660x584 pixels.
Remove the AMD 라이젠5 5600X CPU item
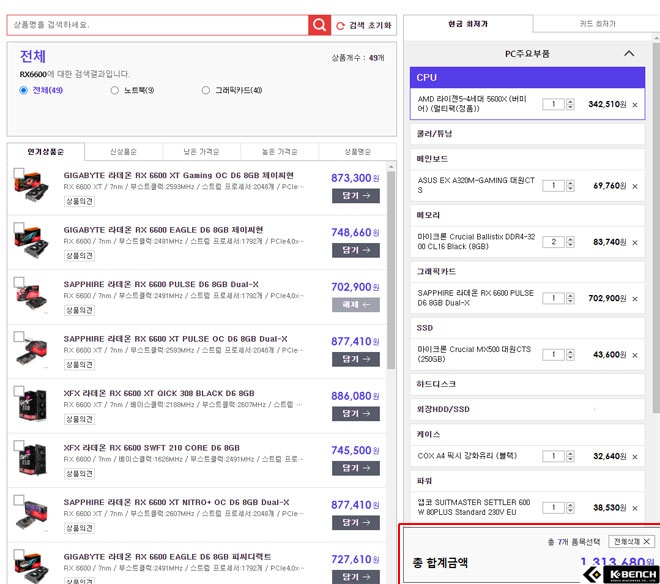coord(635,105)
